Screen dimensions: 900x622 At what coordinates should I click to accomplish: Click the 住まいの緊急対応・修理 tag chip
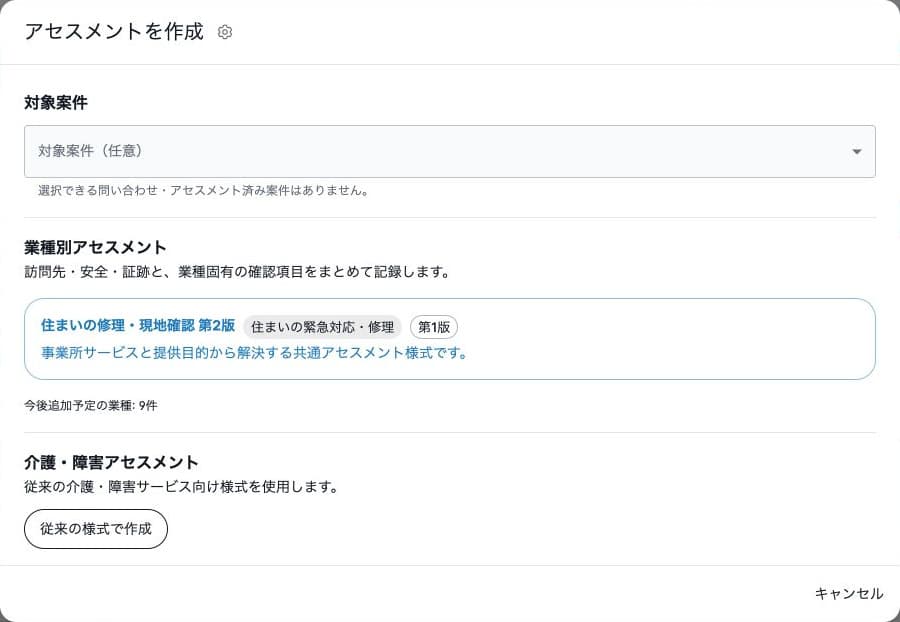322,327
